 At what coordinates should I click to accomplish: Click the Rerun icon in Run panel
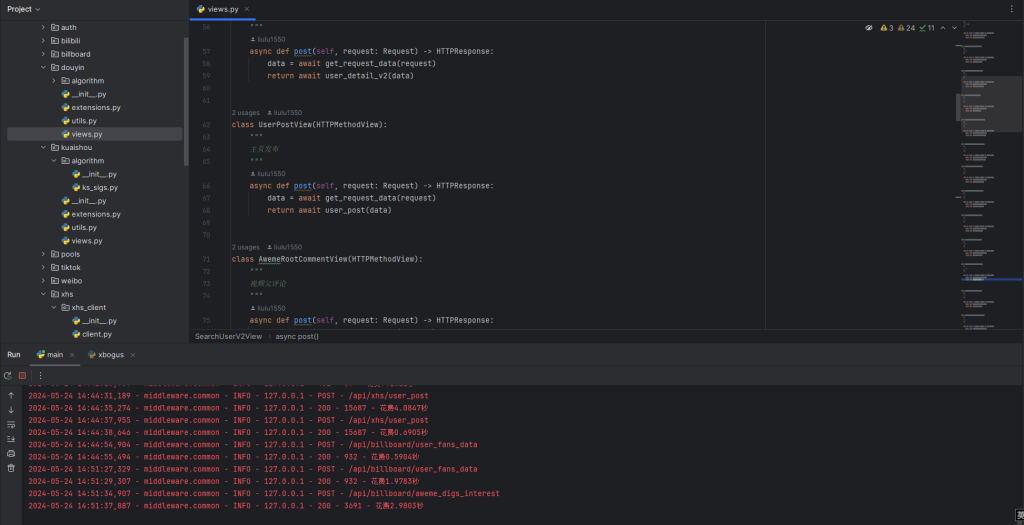(x=8, y=375)
